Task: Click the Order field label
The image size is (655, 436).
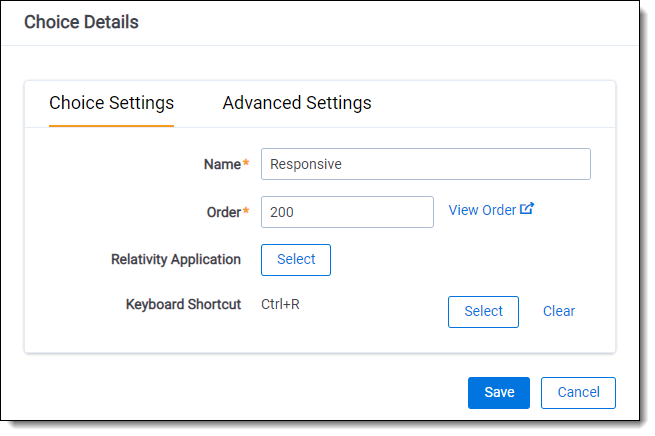Action: click(x=222, y=212)
